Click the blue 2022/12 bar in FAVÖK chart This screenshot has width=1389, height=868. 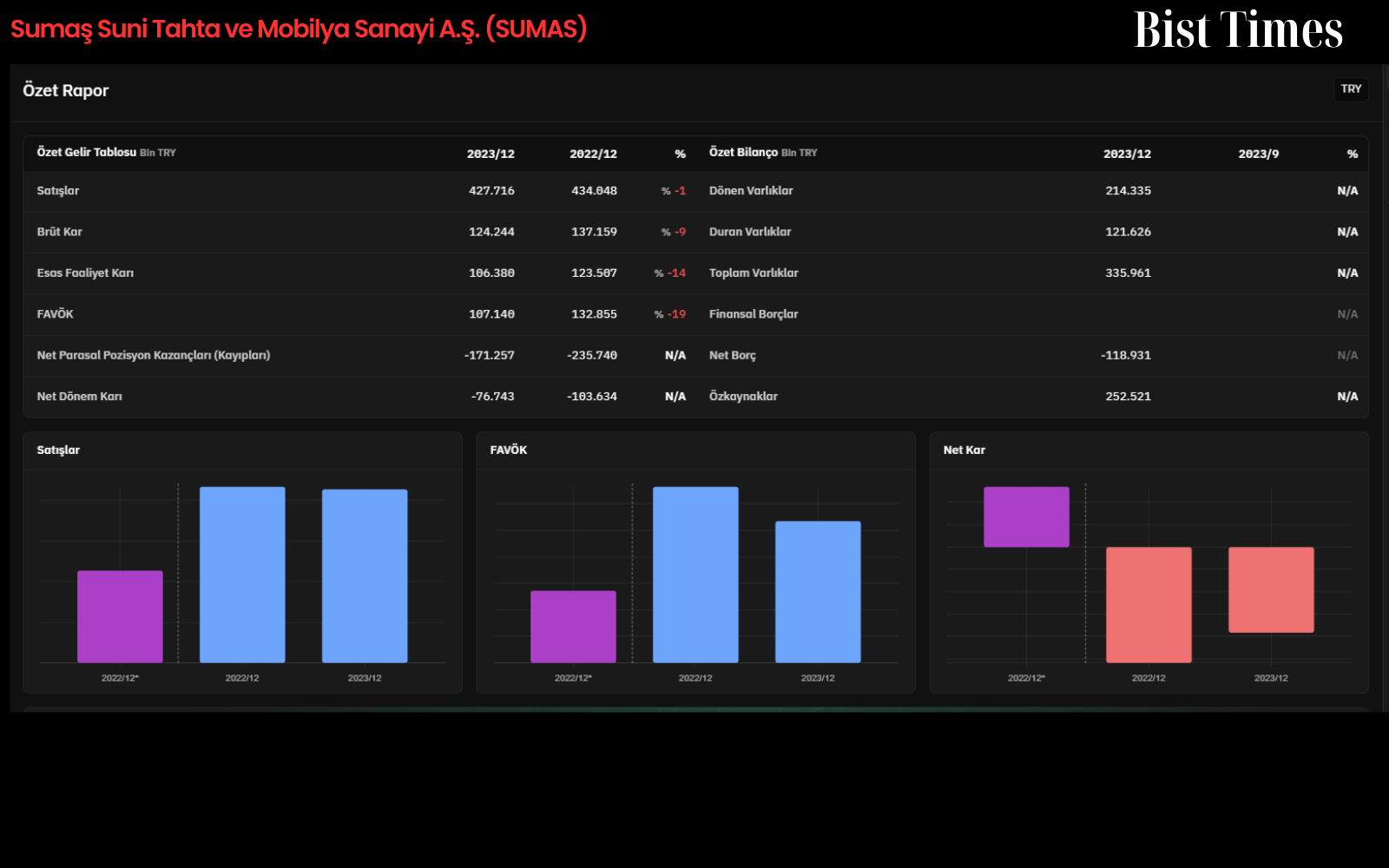pyautogui.click(x=695, y=575)
